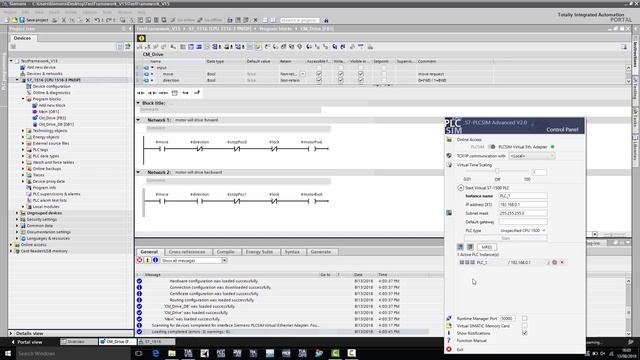Toggle PLCSIM / Virtual Eth. Adapter switch
Image resolution: width=640 pixels, height=360 pixels.
[x=491, y=147]
